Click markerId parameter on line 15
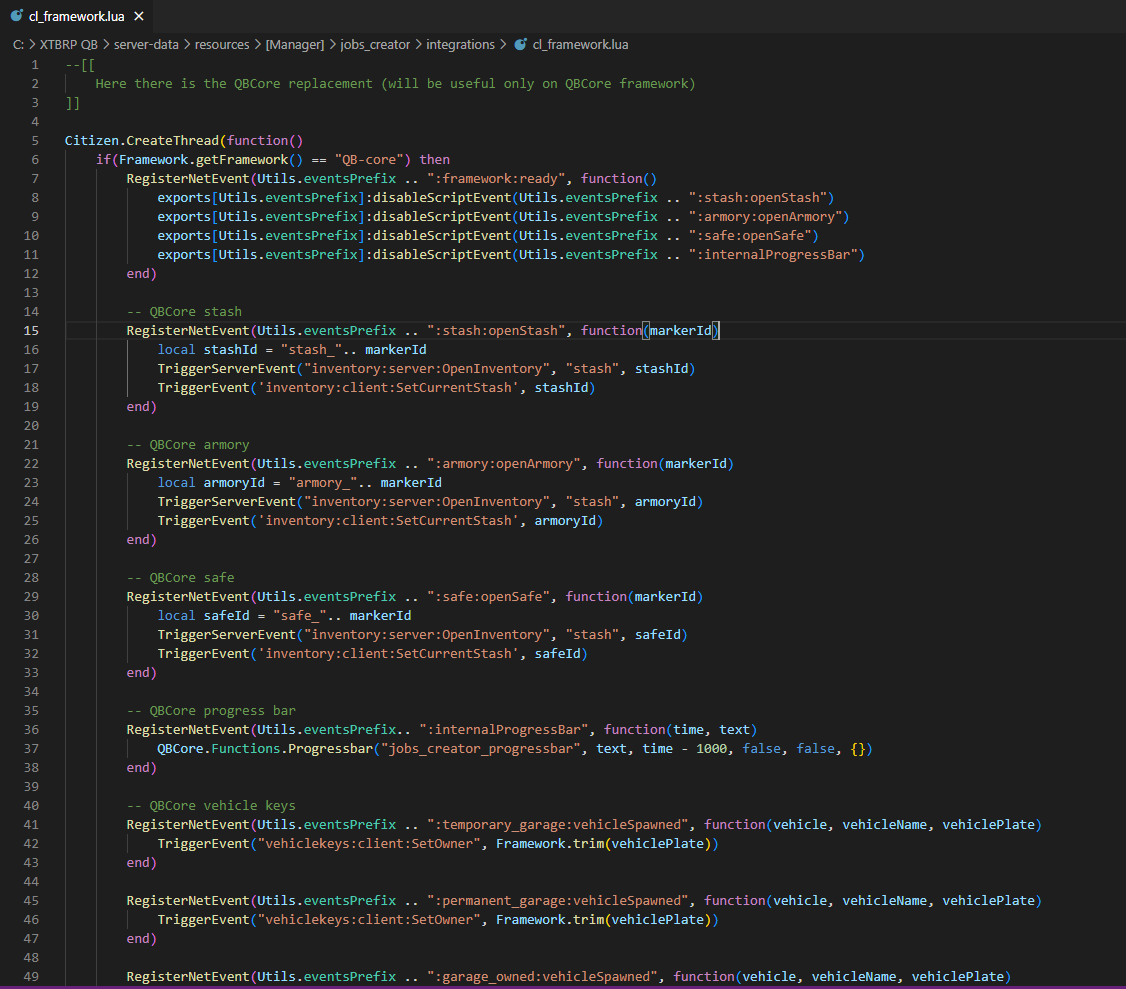1126x989 pixels. click(680, 330)
